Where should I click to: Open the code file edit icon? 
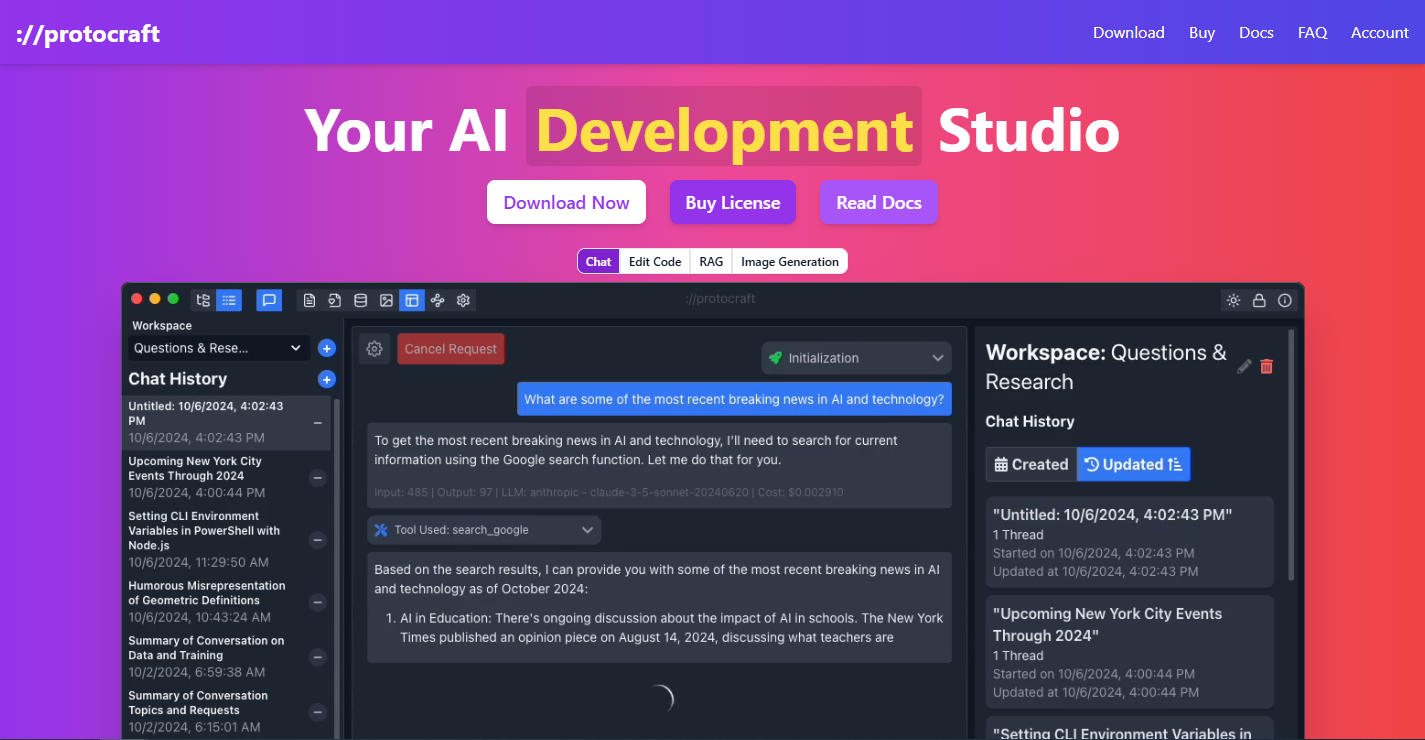tap(335, 300)
